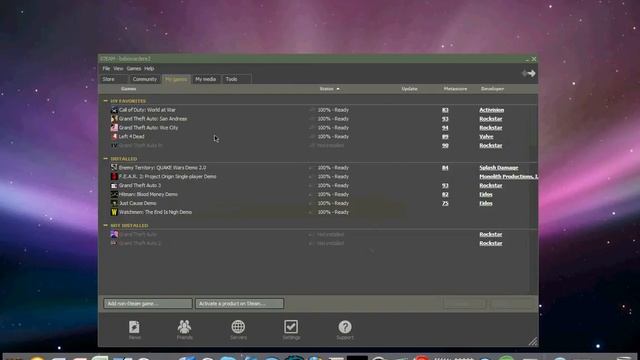Open Eidos link on Hitman row

tap(486, 195)
